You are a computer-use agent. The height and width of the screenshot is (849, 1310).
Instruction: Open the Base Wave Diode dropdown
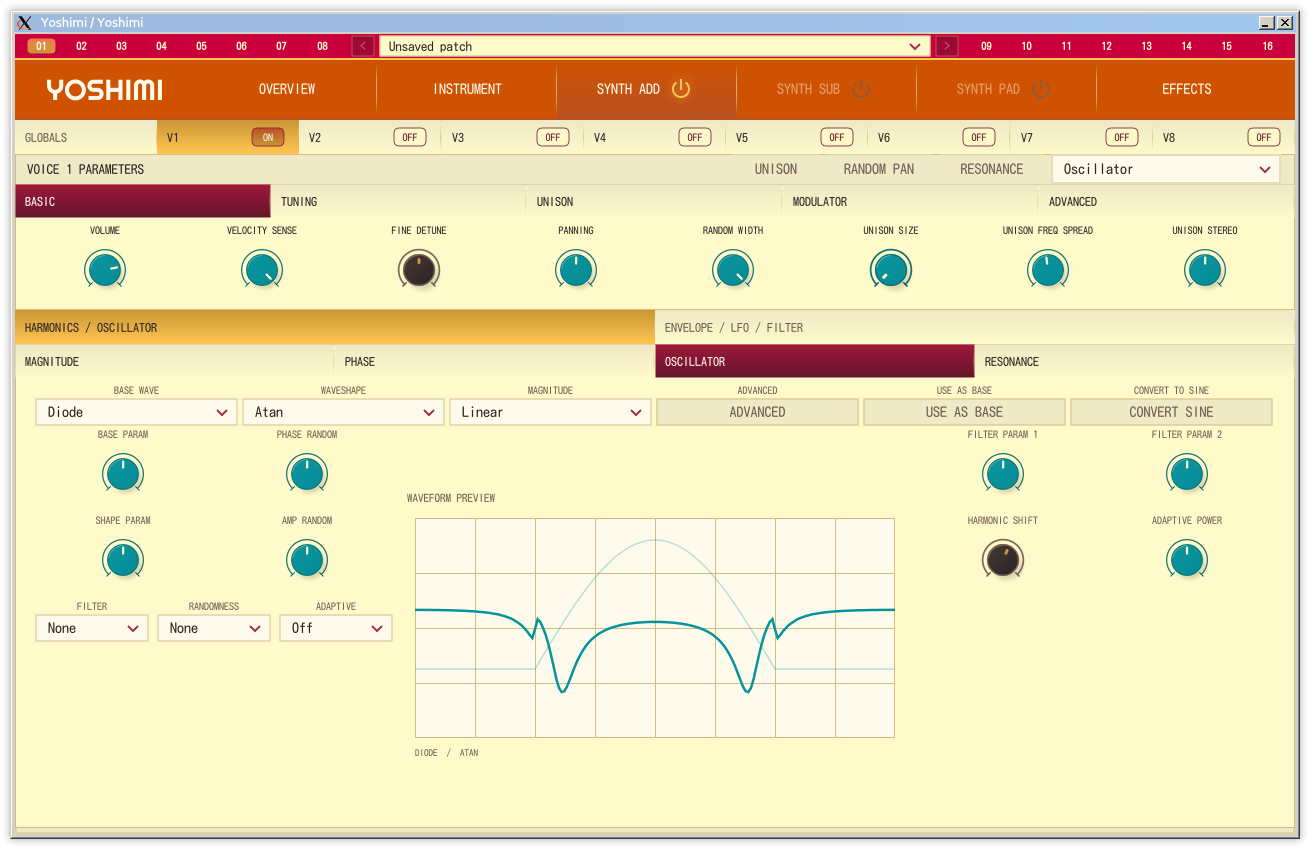tap(136, 412)
